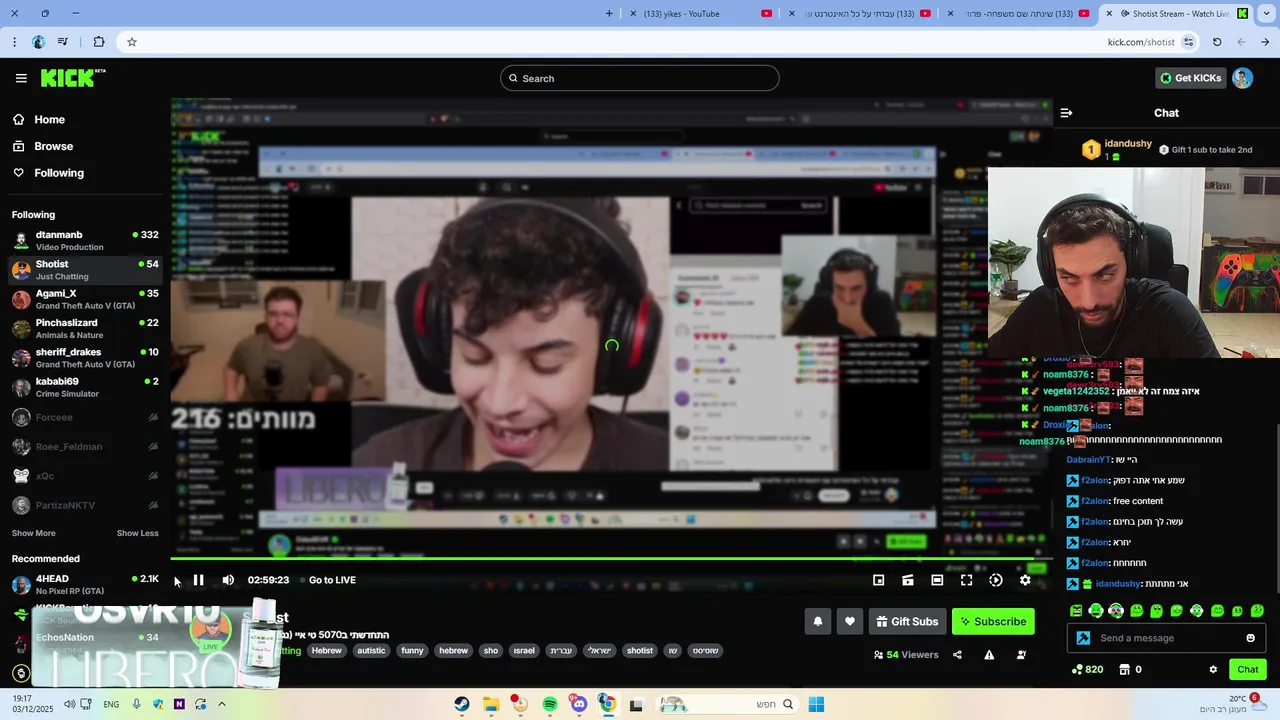Click the Gift Subs button

click(907, 621)
